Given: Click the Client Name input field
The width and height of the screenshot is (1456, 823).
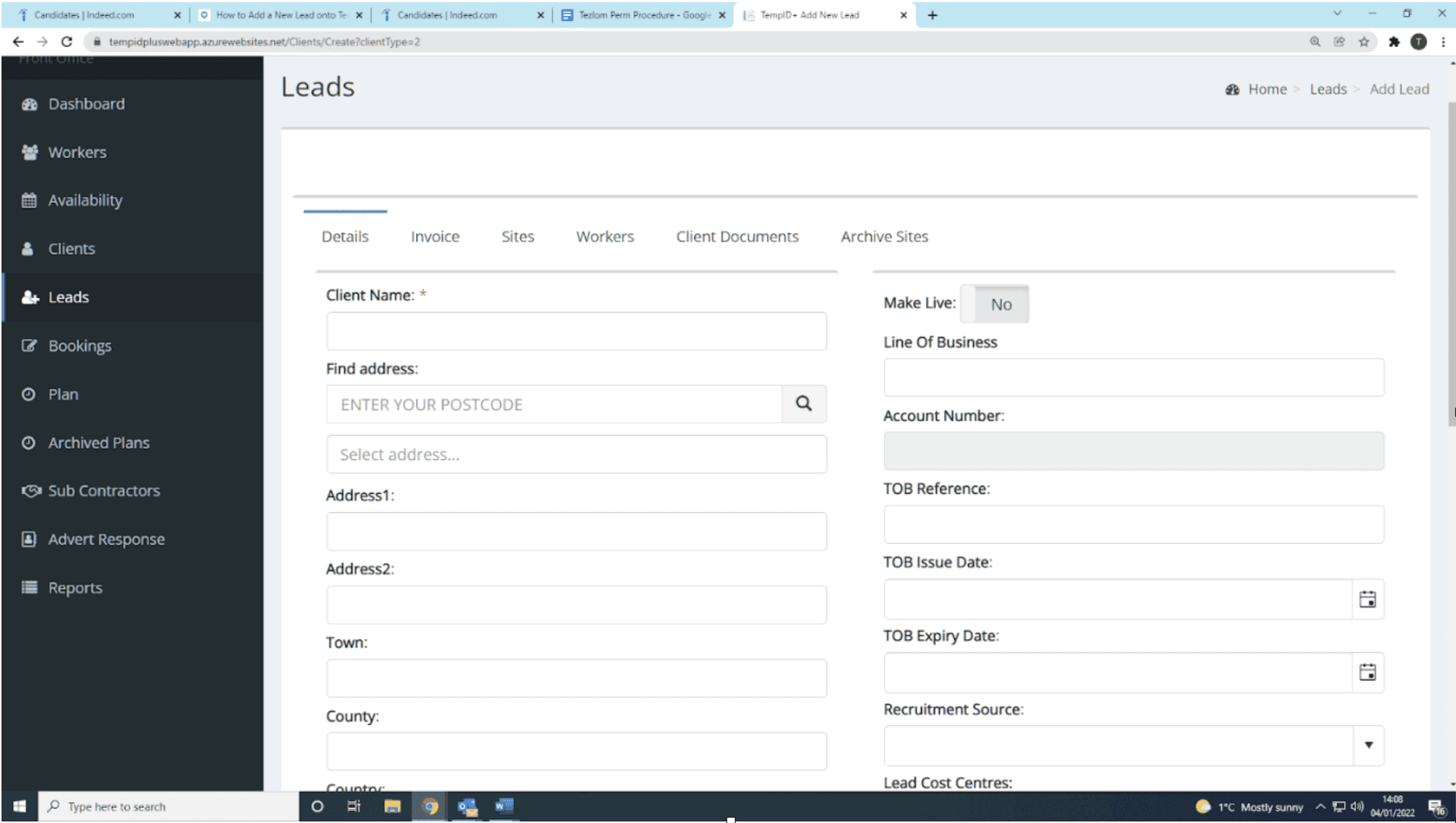Looking at the screenshot, I should click(576, 331).
